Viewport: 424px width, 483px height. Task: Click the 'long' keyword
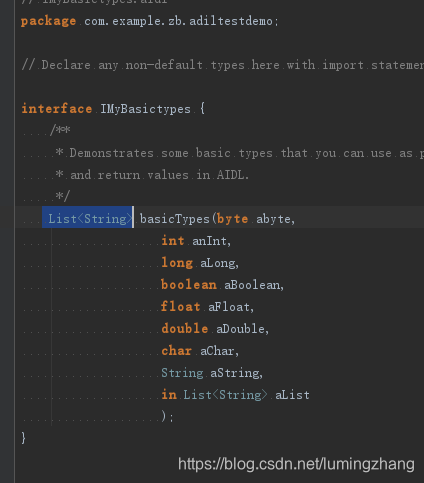(177, 263)
